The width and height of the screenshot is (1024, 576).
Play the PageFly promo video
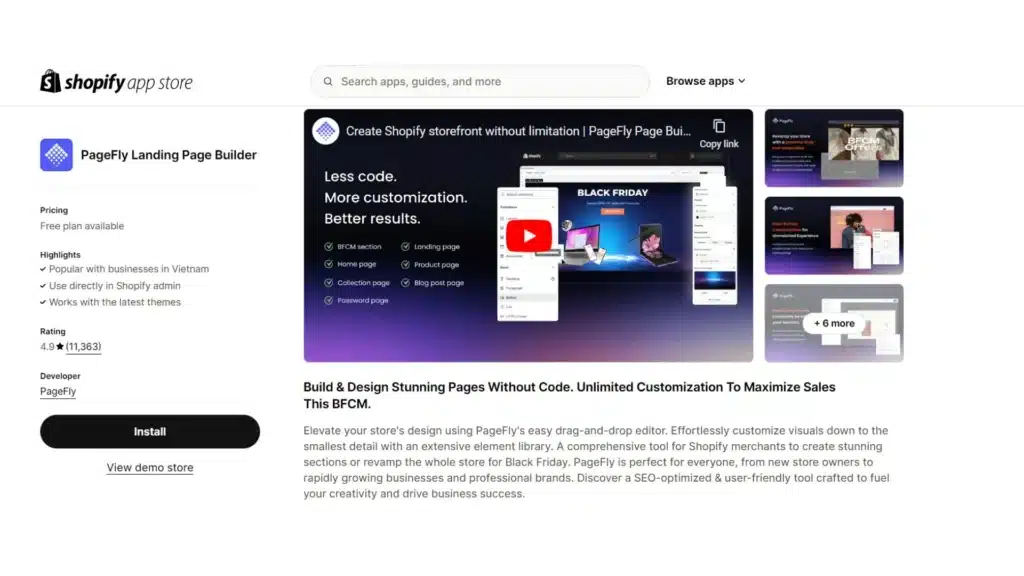click(x=528, y=235)
